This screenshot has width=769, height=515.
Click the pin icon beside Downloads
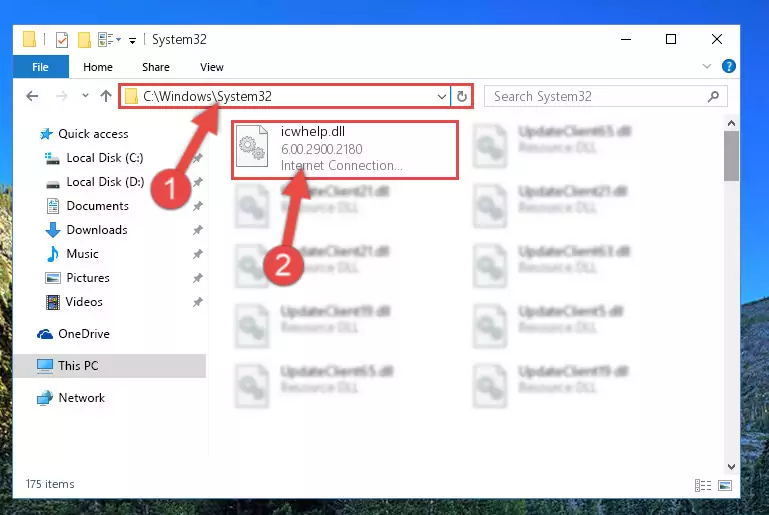[x=198, y=230]
